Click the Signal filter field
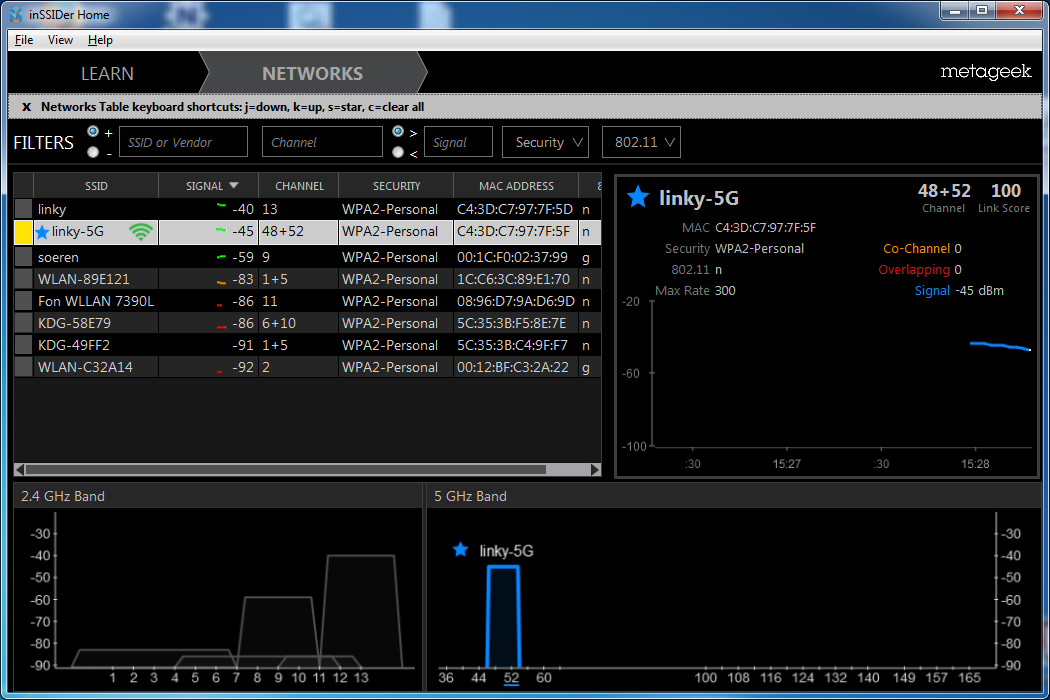The height and width of the screenshot is (700, 1050). pyautogui.click(x=458, y=142)
